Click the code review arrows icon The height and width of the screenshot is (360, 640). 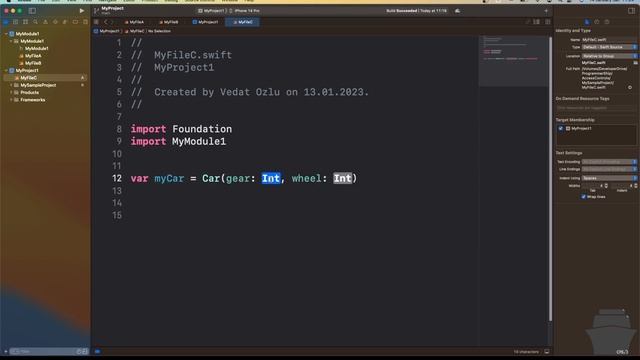point(528,22)
